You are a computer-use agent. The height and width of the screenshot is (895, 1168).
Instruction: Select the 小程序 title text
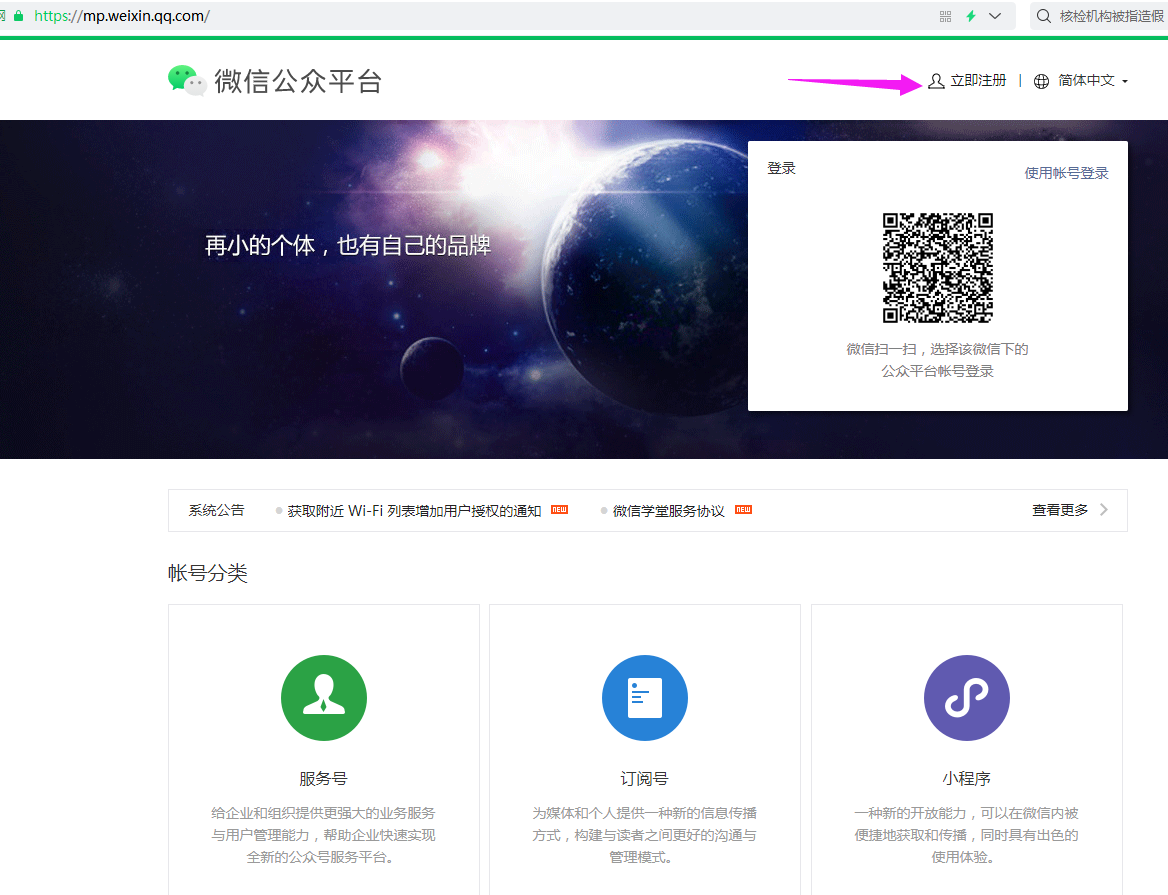(x=966, y=779)
